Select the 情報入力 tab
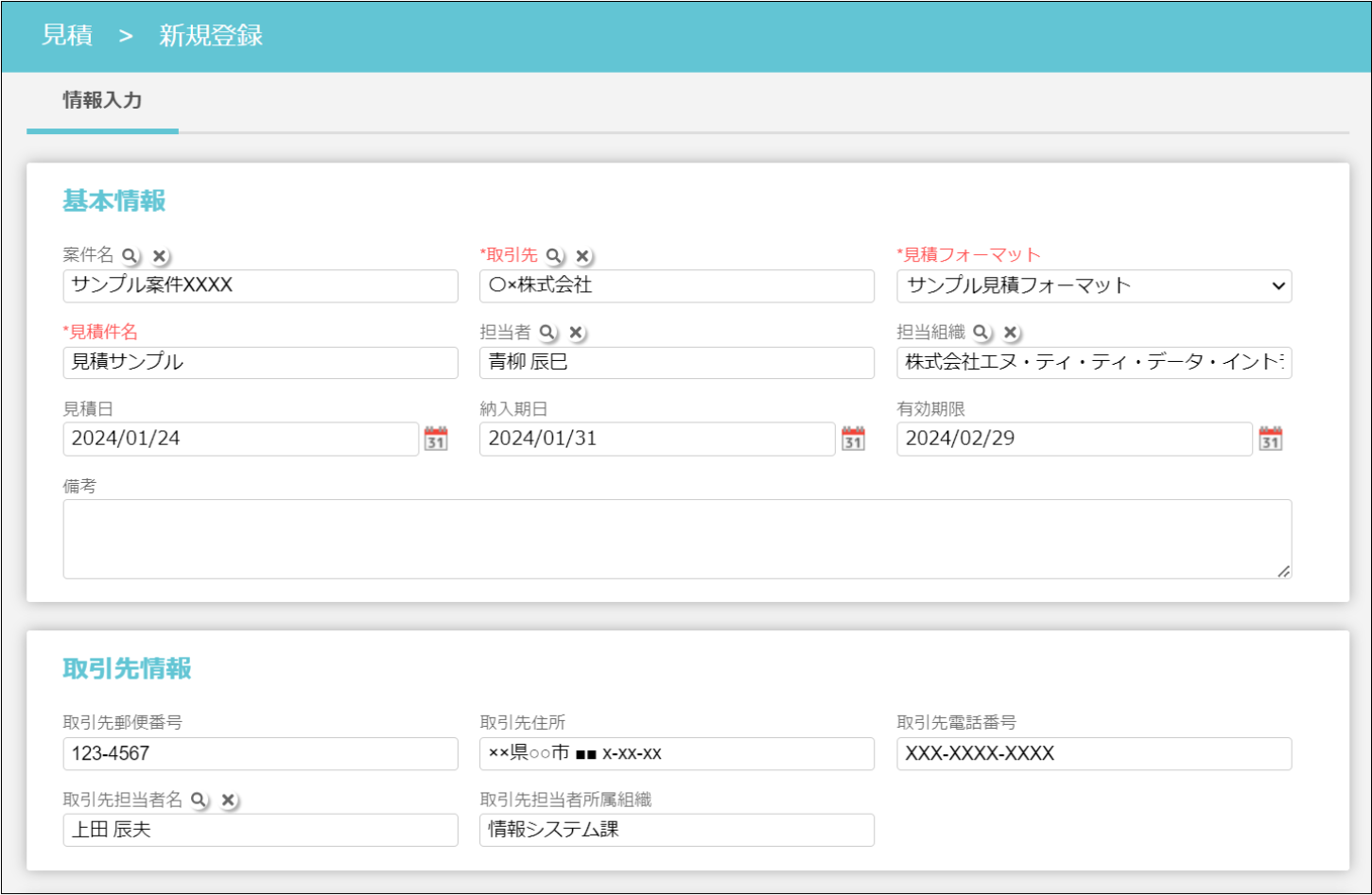The image size is (1372, 895). (102, 100)
